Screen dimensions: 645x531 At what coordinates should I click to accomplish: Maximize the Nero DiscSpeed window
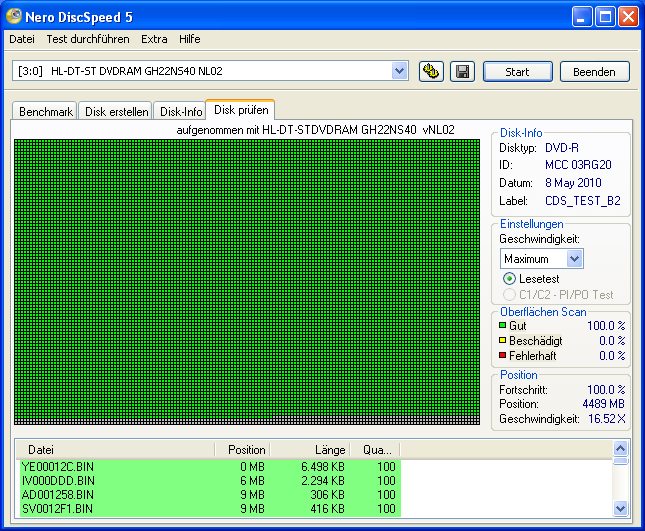tap(606, 17)
